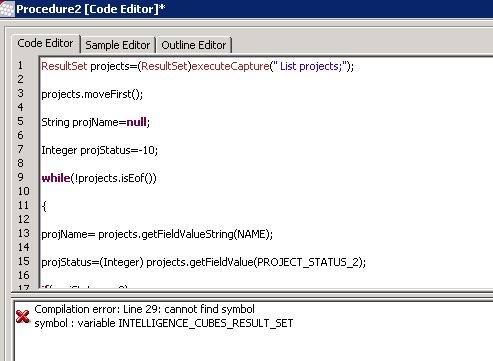Click the INTELLIGENCE_CUBES_RESULT_SET symbol line
This screenshot has width=493, height=361.
pyautogui.click(x=164, y=323)
